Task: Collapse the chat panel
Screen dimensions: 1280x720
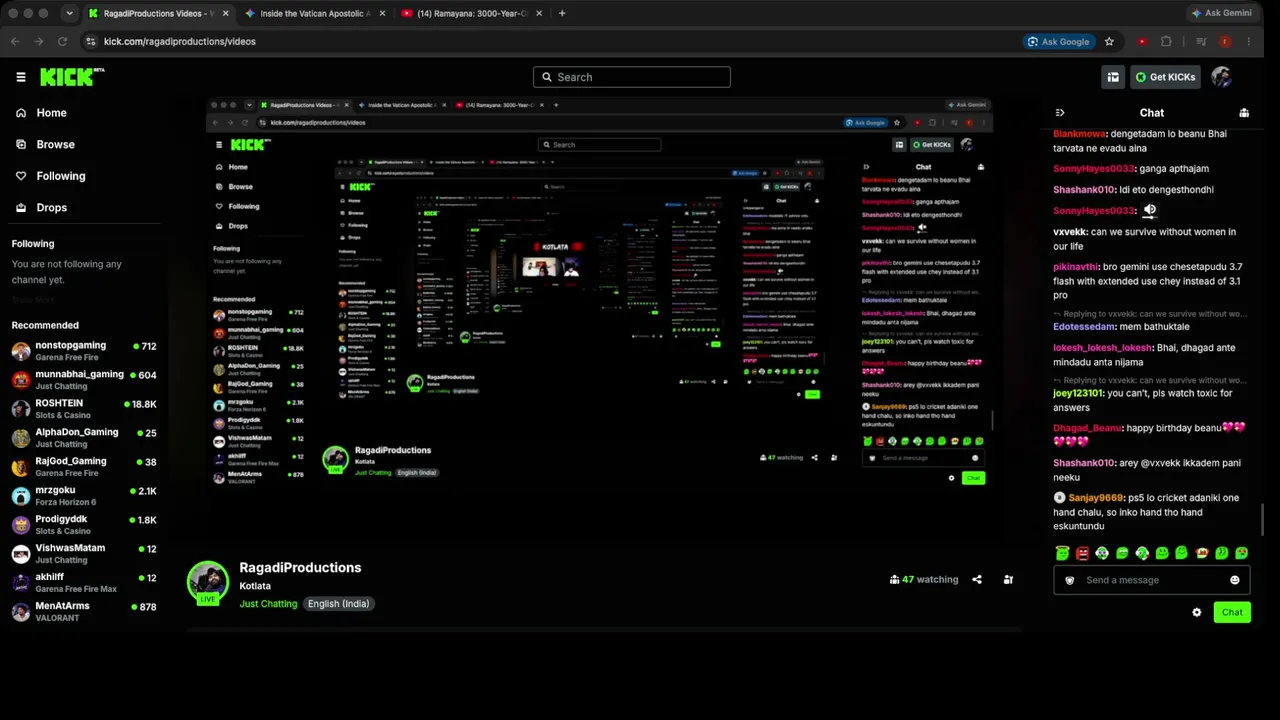Action: point(1060,113)
